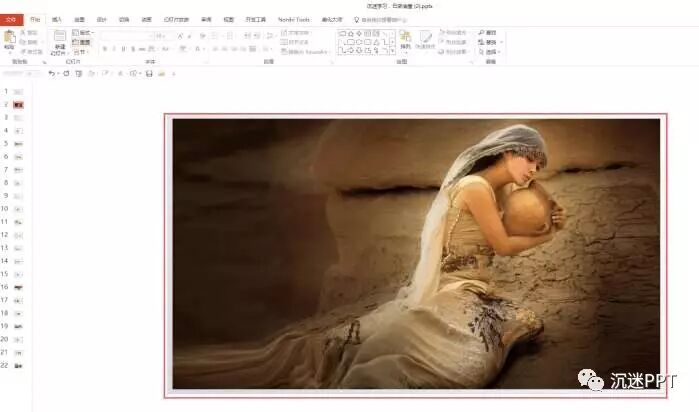Click the Increase Font Size icon
This screenshot has width=699, height=412.
tap(180, 36)
